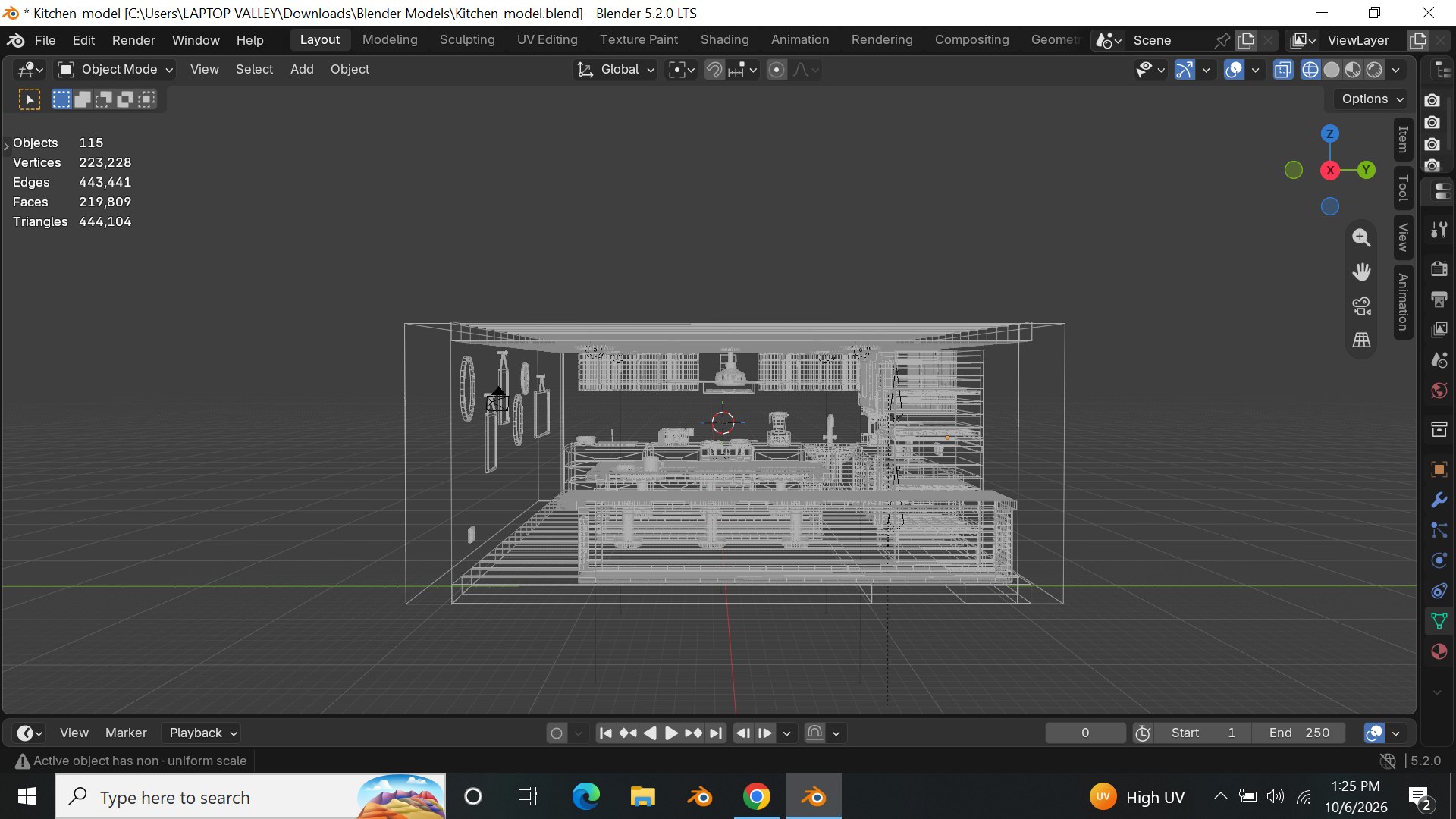Screen dimensions: 1456x819
Task: Click the current frame field showing 0
Action: tap(1085, 733)
